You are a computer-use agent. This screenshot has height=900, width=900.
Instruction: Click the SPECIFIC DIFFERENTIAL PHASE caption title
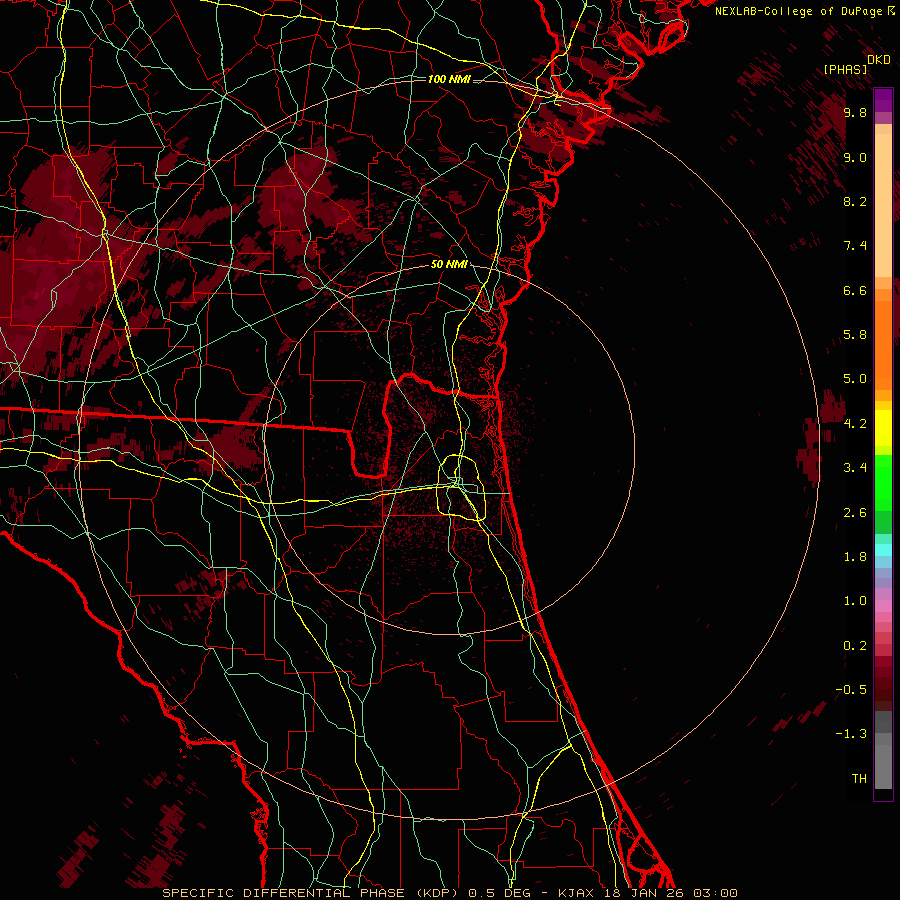[285, 893]
